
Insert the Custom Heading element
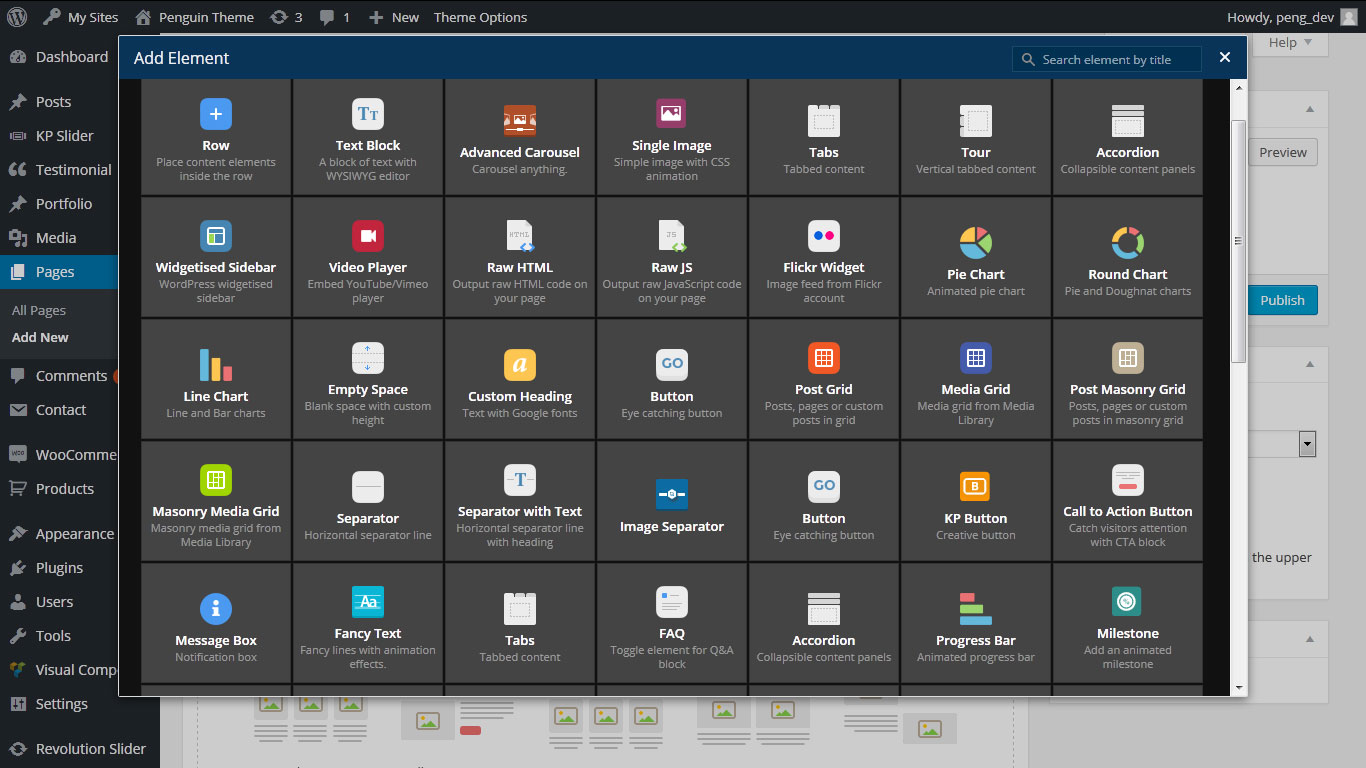pyautogui.click(x=520, y=365)
